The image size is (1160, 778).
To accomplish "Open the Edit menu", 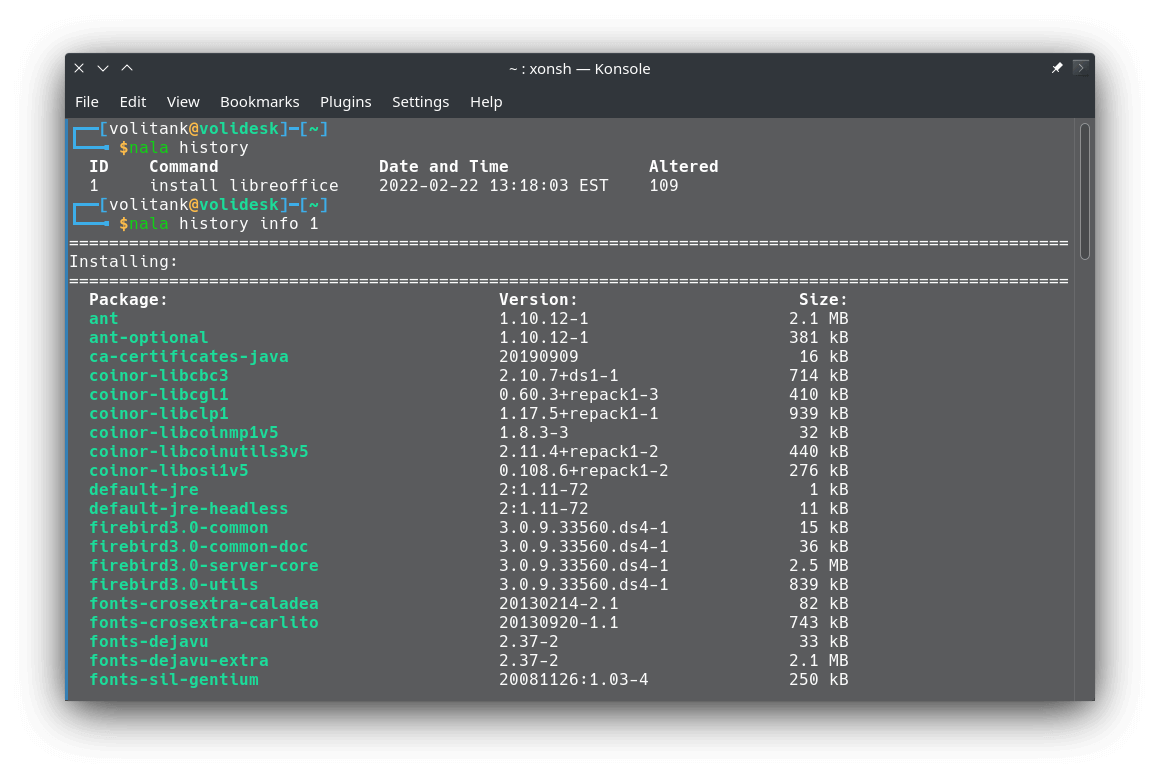I will coord(132,102).
